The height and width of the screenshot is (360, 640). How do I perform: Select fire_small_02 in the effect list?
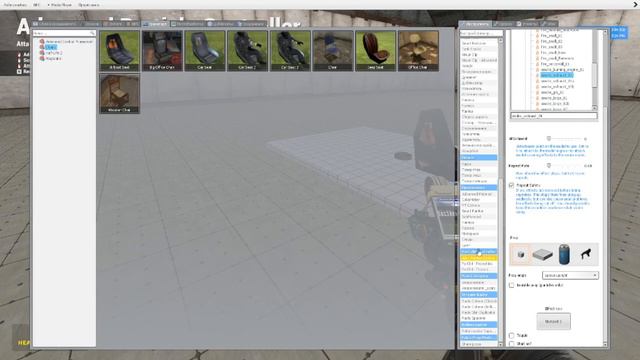(x=551, y=41)
